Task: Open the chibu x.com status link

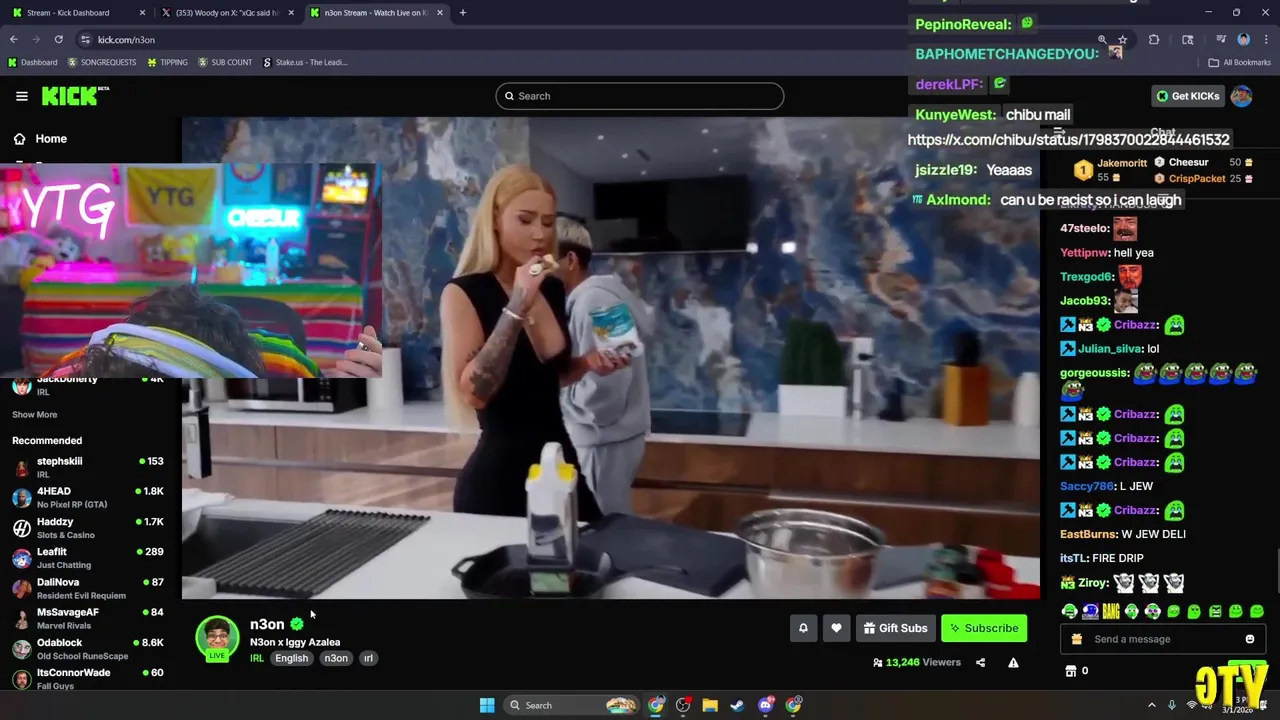Action: [1068, 140]
